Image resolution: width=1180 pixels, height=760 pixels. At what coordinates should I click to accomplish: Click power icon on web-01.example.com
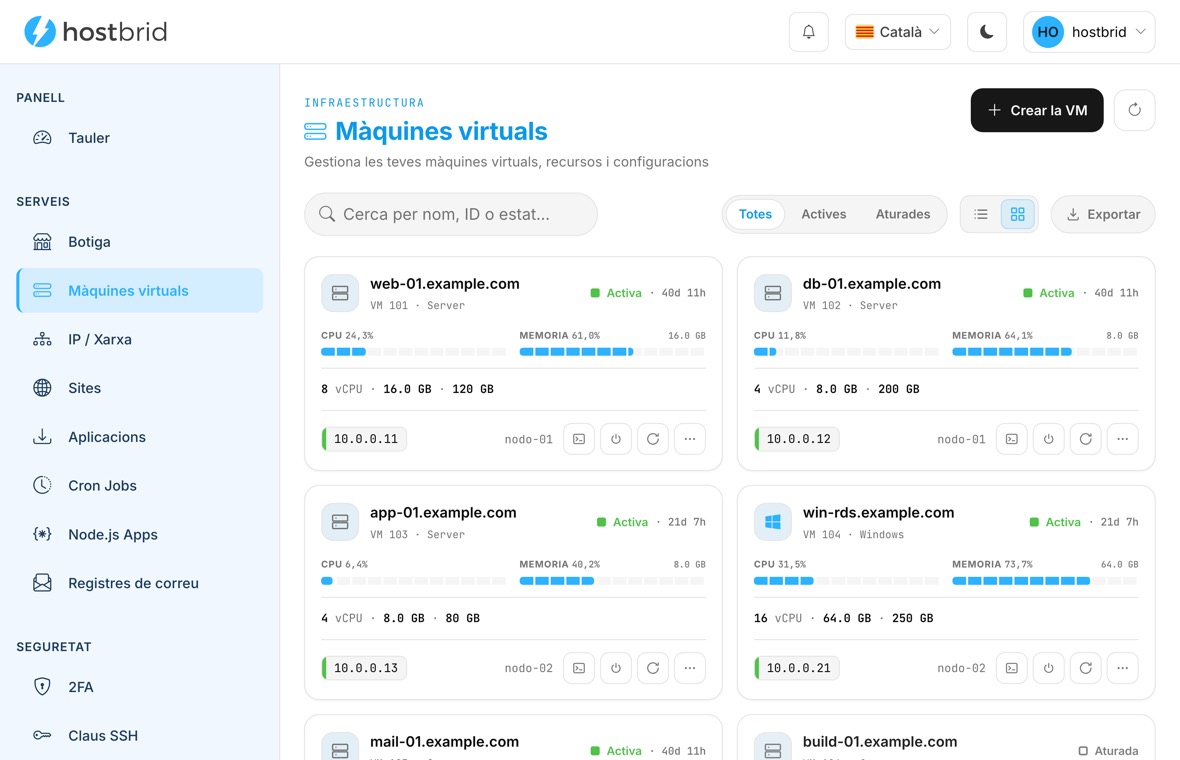(616, 439)
